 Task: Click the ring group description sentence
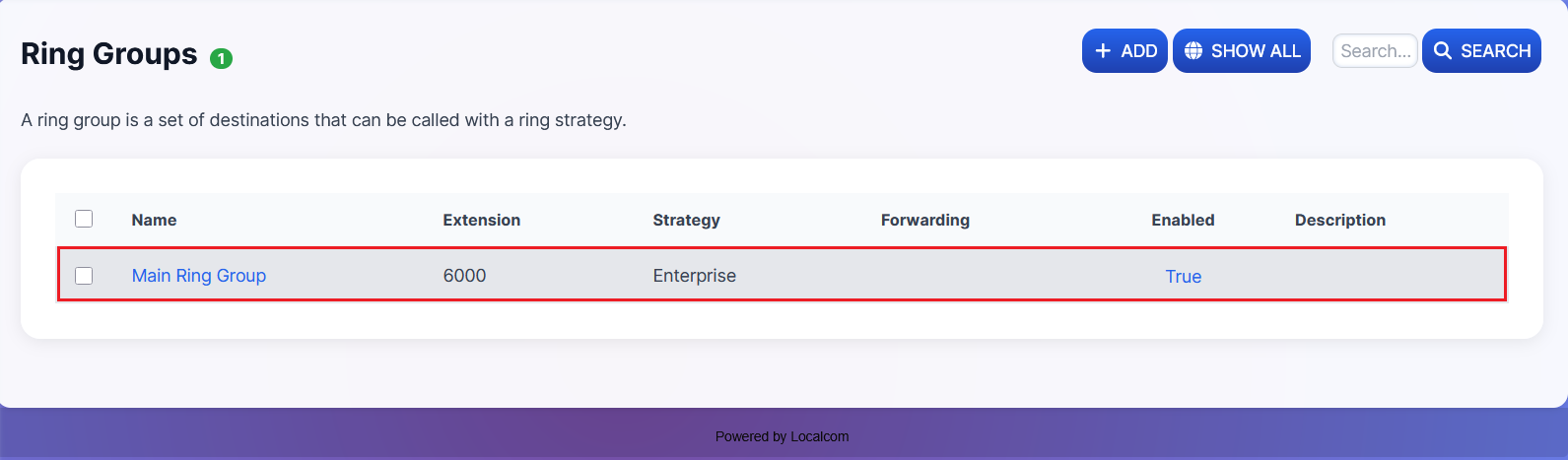(x=323, y=120)
